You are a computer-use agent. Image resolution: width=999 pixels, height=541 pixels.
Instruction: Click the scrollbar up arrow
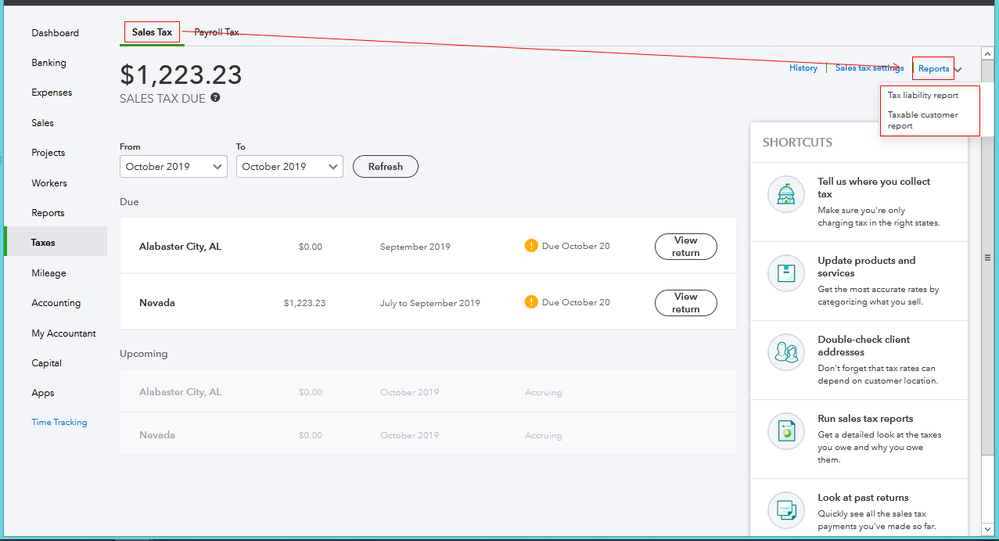tap(988, 53)
